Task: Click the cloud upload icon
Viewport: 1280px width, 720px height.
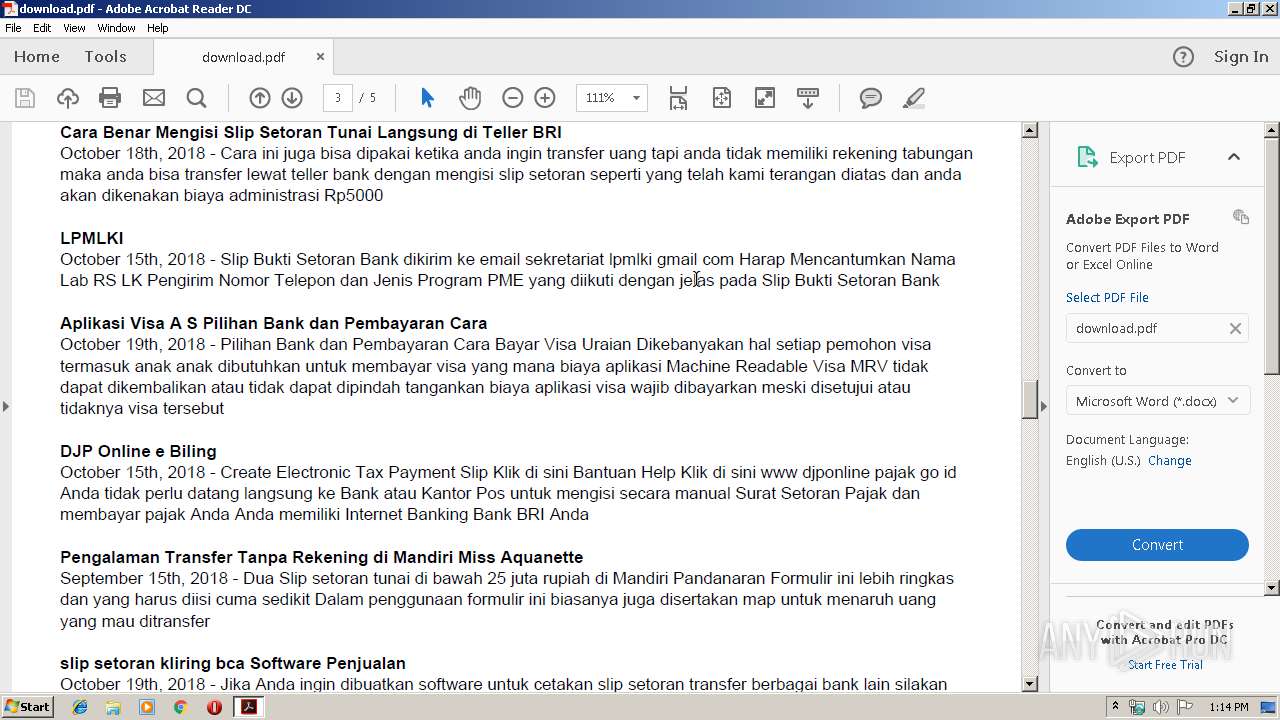Action: (67, 98)
